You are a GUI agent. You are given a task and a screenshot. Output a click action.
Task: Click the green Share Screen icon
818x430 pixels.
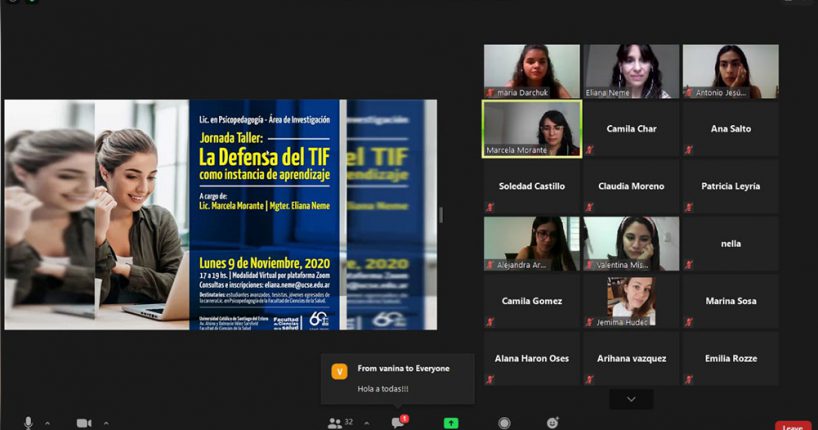pyautogui.click(x=451, y=423)
